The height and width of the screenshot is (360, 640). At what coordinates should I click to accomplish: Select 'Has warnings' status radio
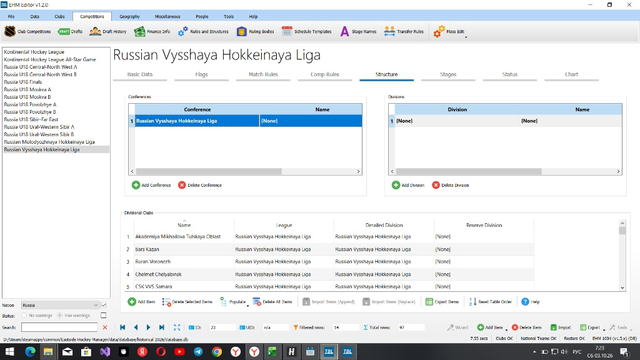click(60, 316)
